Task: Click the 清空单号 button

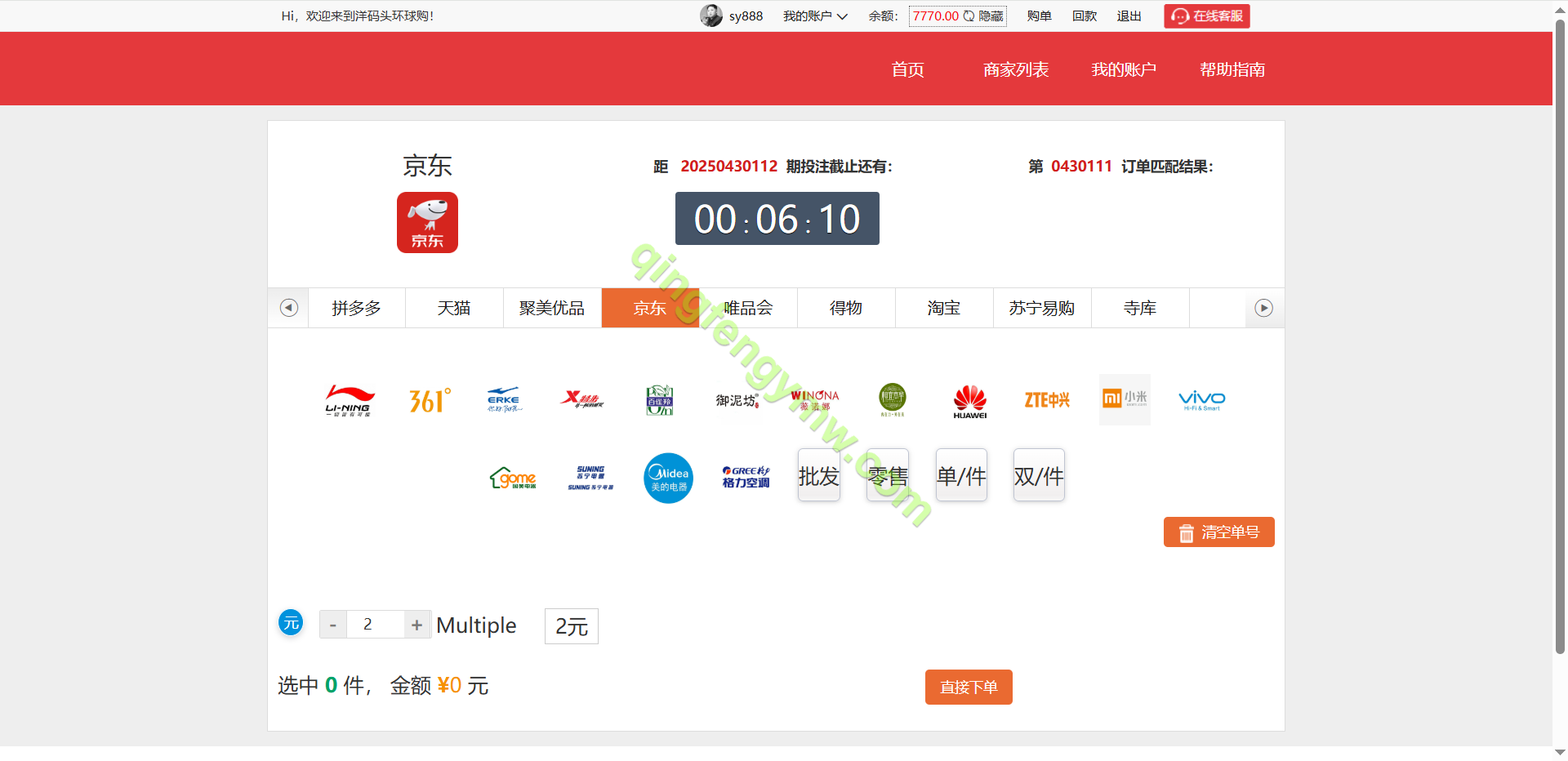Action: click(x=1218, y=532)
